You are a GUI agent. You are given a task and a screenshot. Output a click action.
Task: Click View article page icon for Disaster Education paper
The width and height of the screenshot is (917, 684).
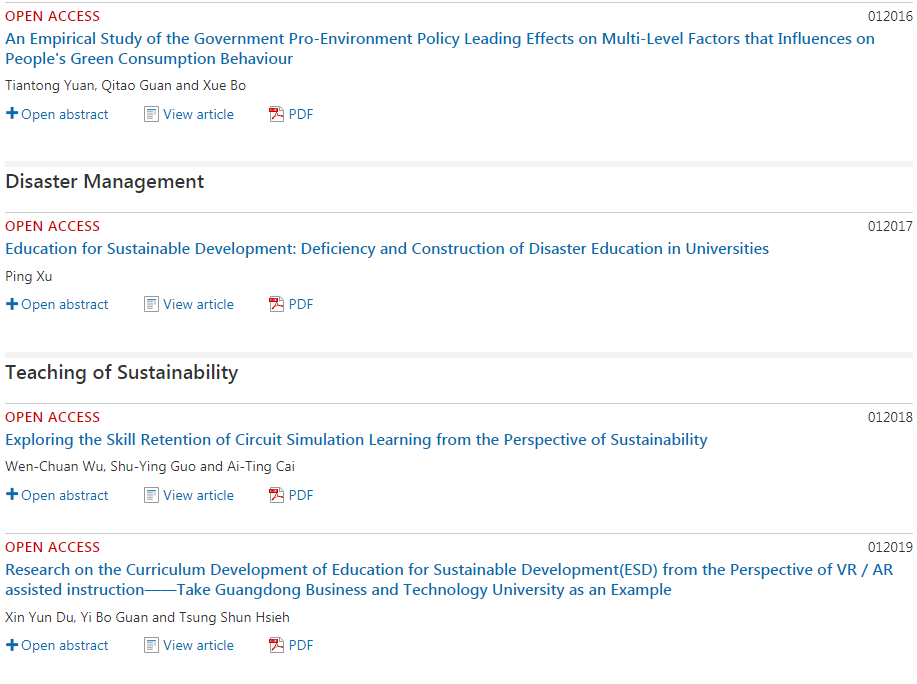tap(151, 304)
